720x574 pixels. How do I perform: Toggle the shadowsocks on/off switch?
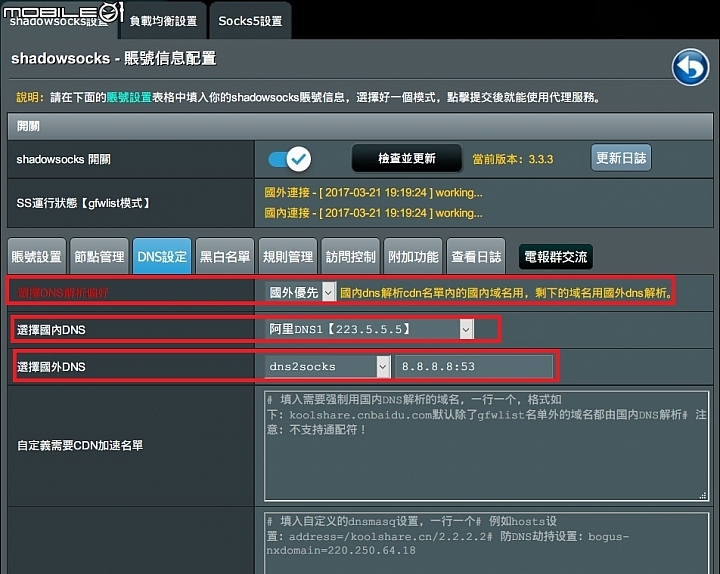(x=290, y=159)
